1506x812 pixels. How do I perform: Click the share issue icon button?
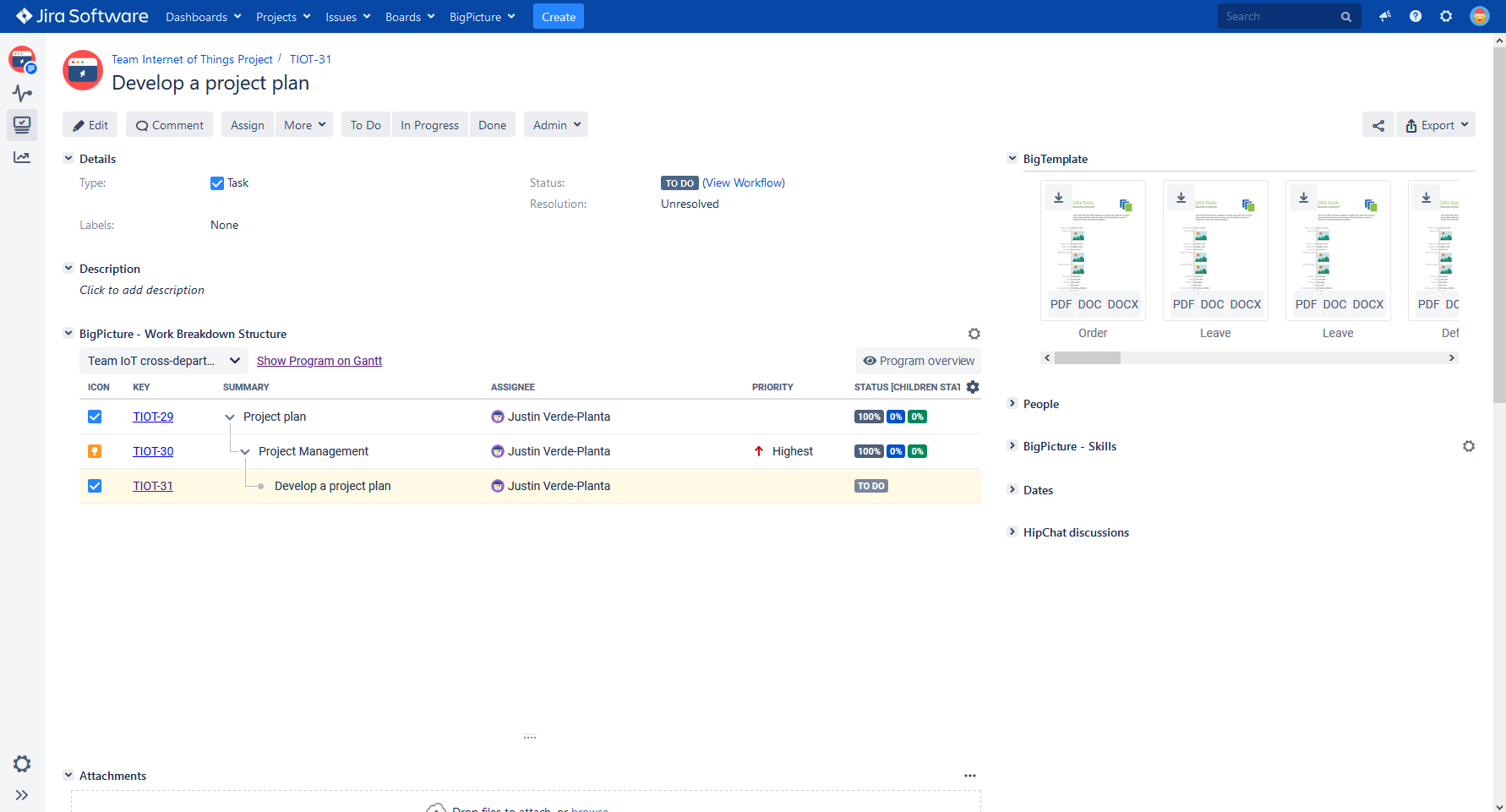pyautogui.click(x=1378, y=125)
